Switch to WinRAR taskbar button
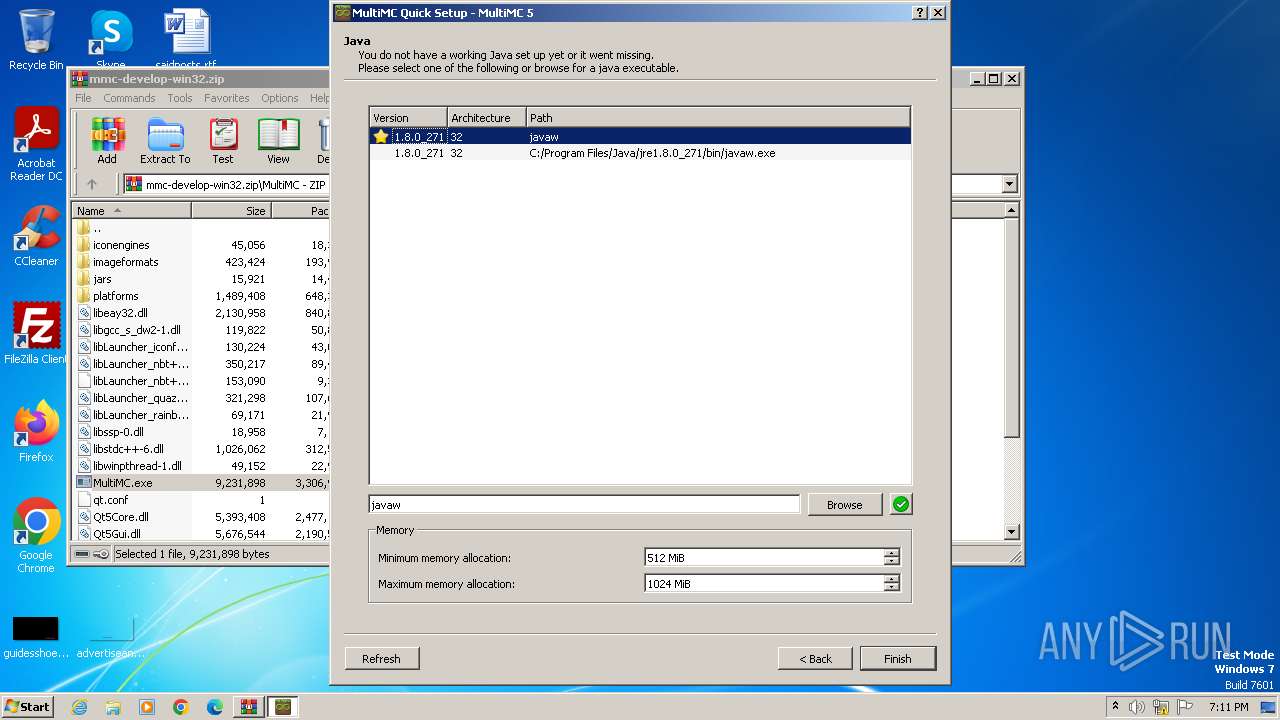Viewport: 1280px width, 720px height. (249, 707)
